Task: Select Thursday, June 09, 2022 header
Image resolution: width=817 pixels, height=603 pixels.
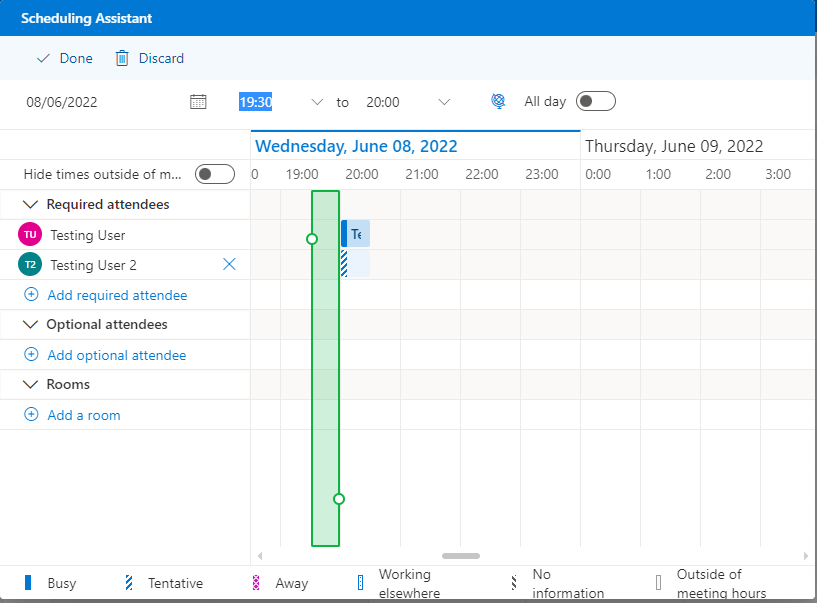Action: [x=674, y=146]
